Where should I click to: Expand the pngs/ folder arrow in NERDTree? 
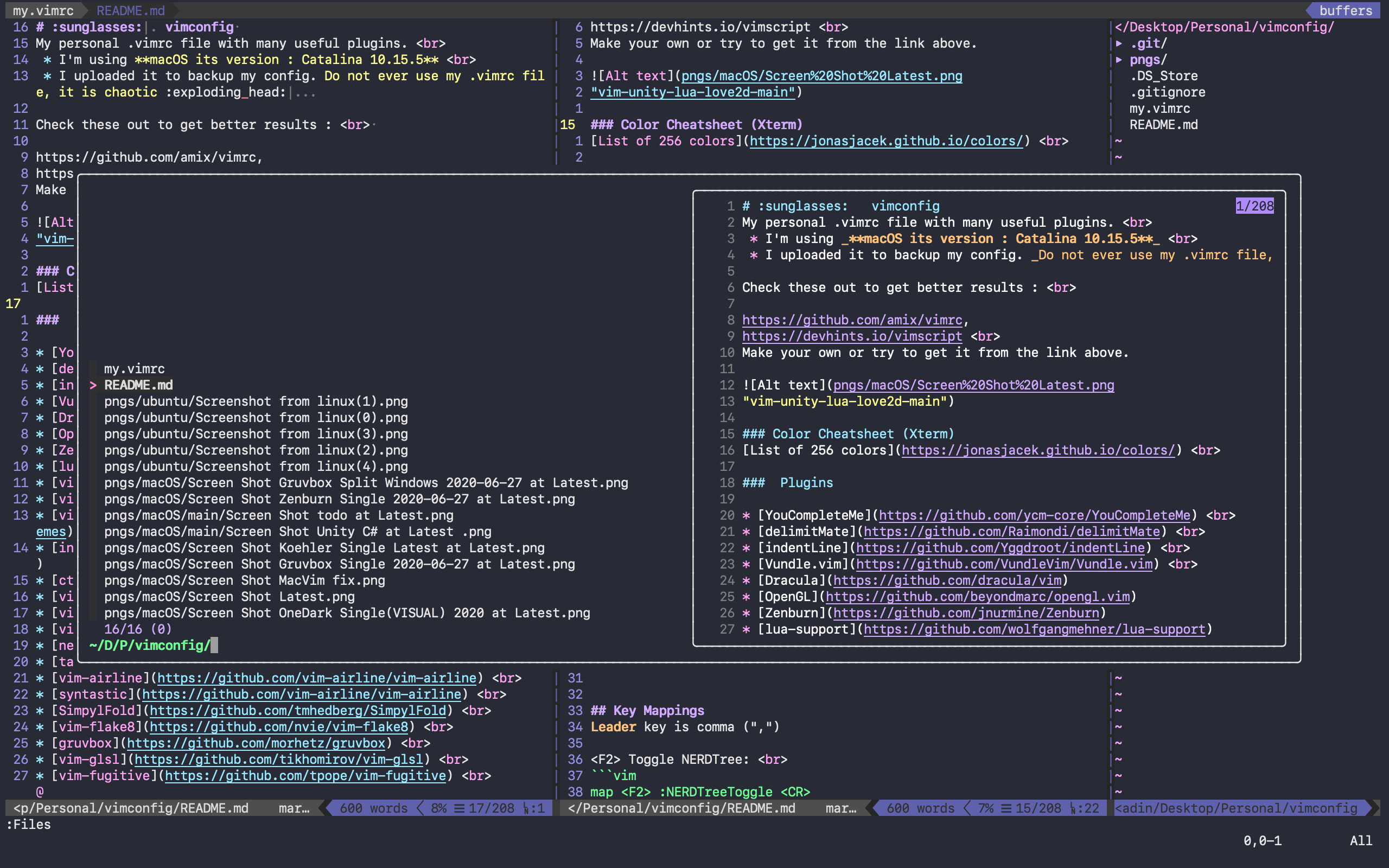1119,60
